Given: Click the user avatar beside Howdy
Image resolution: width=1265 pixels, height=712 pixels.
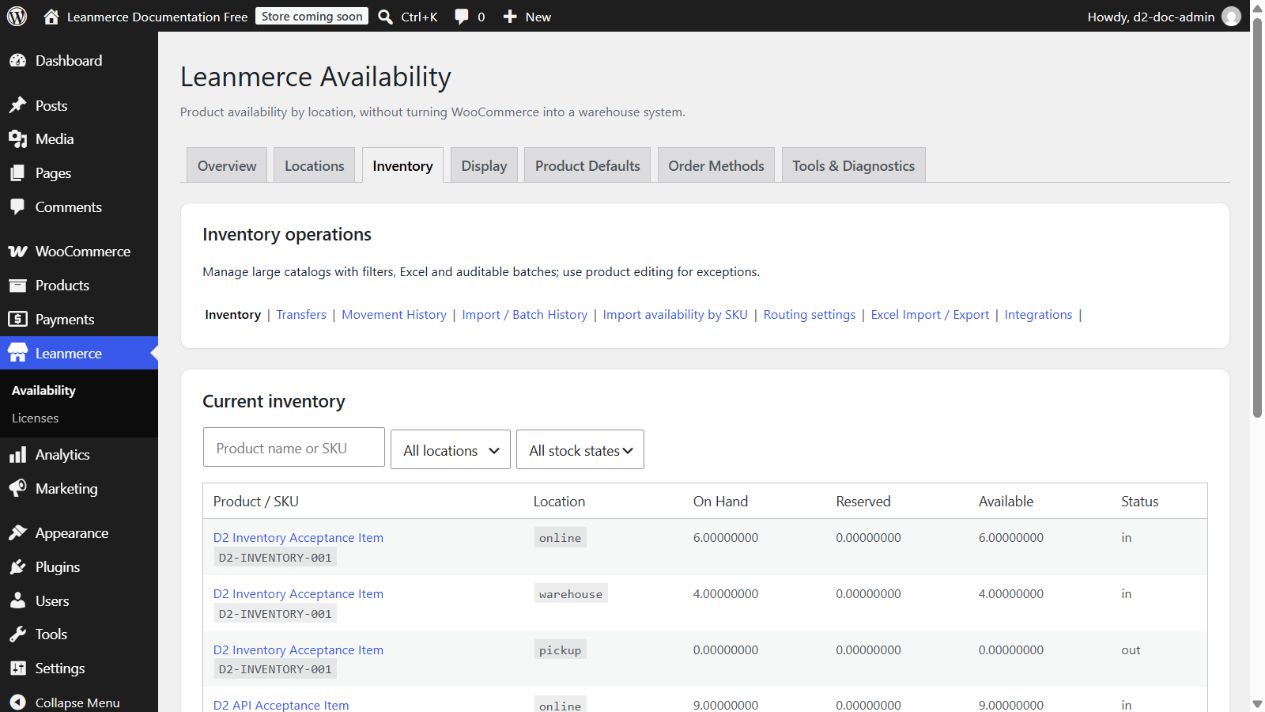Looking at the screenshot, I should click(x=1231, y=16).
